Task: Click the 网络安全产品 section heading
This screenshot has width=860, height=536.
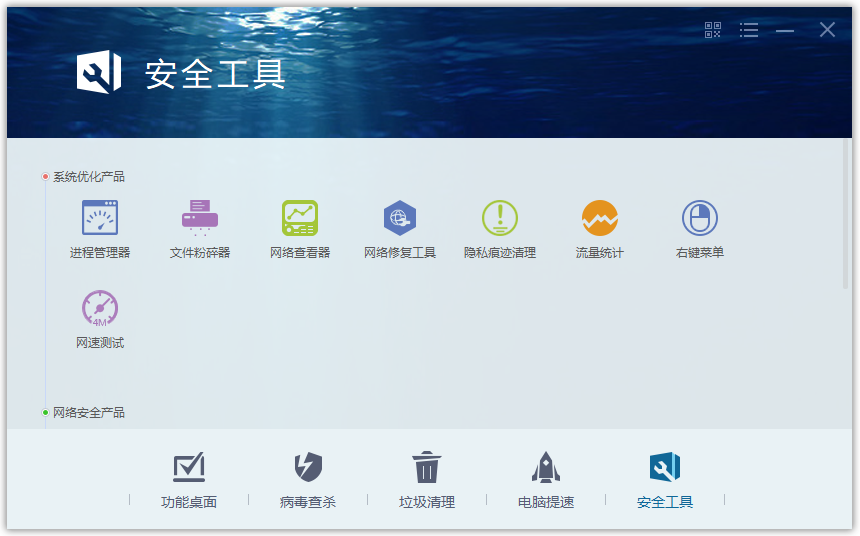Action: 89,413
